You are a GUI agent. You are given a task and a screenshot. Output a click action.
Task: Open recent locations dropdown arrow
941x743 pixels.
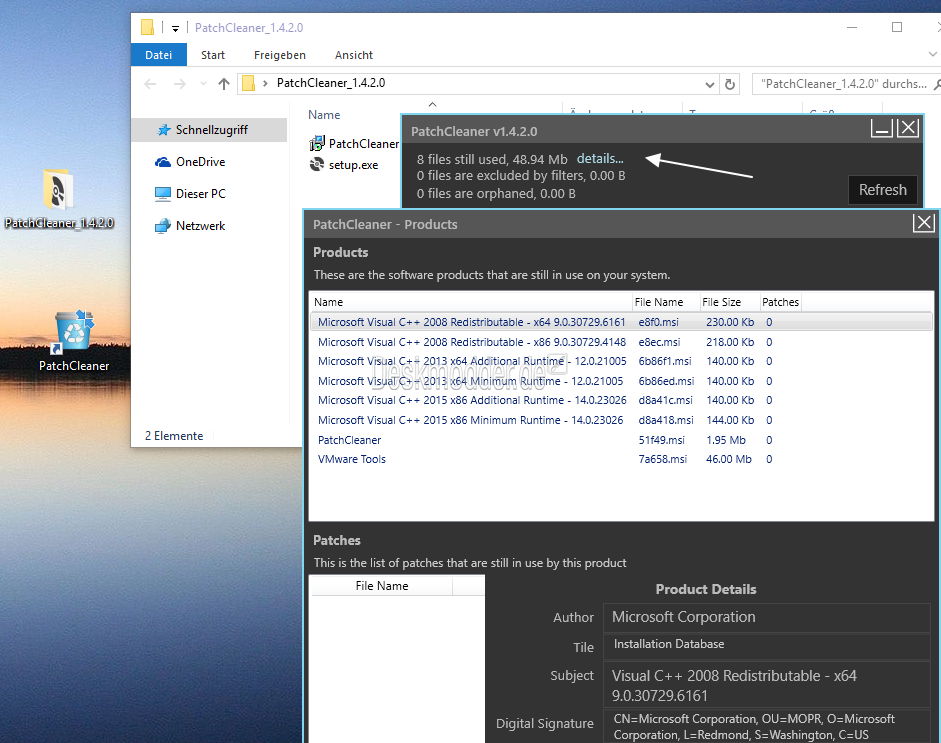pos(203,84)
